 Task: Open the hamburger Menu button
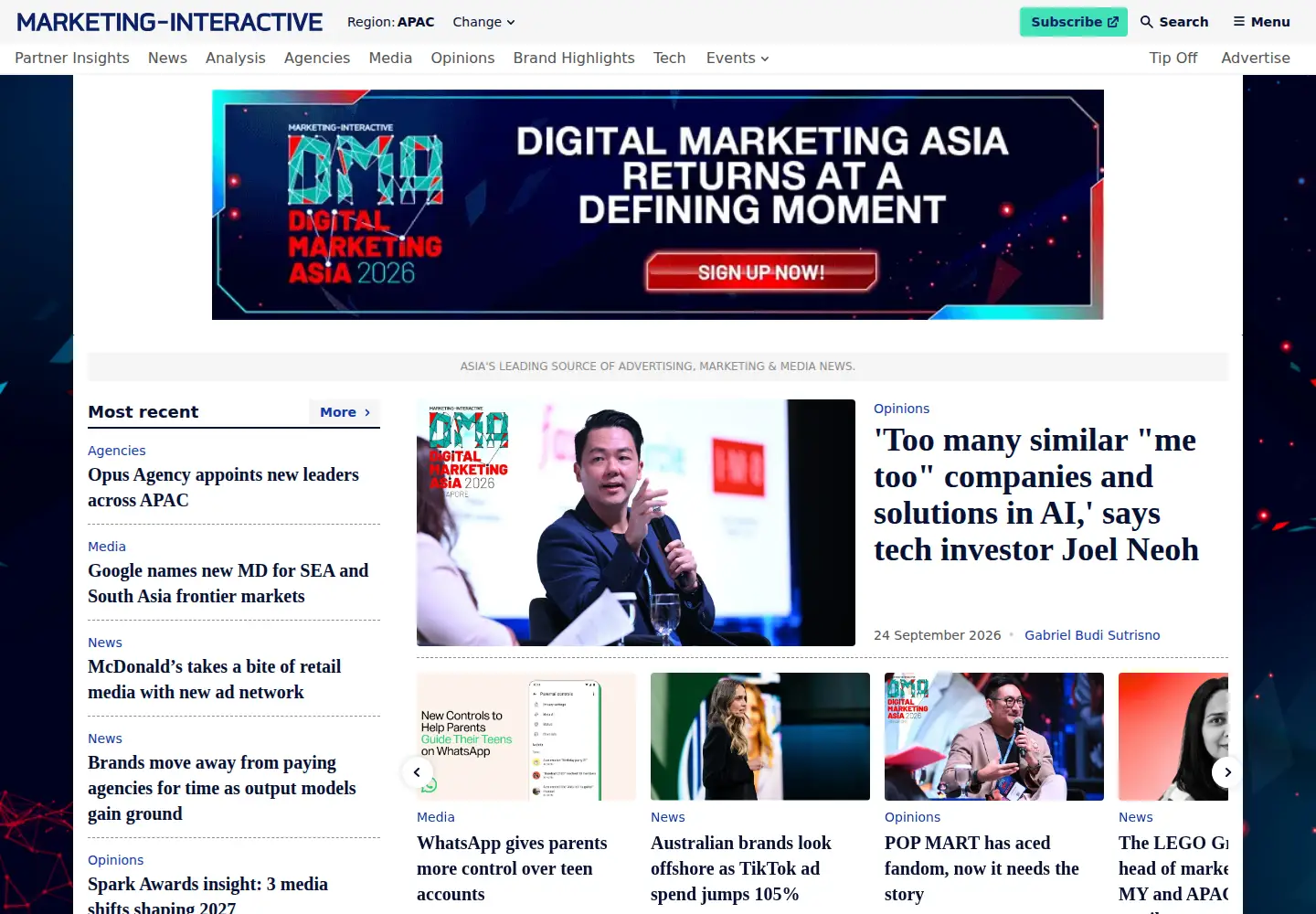point(1261,22)
